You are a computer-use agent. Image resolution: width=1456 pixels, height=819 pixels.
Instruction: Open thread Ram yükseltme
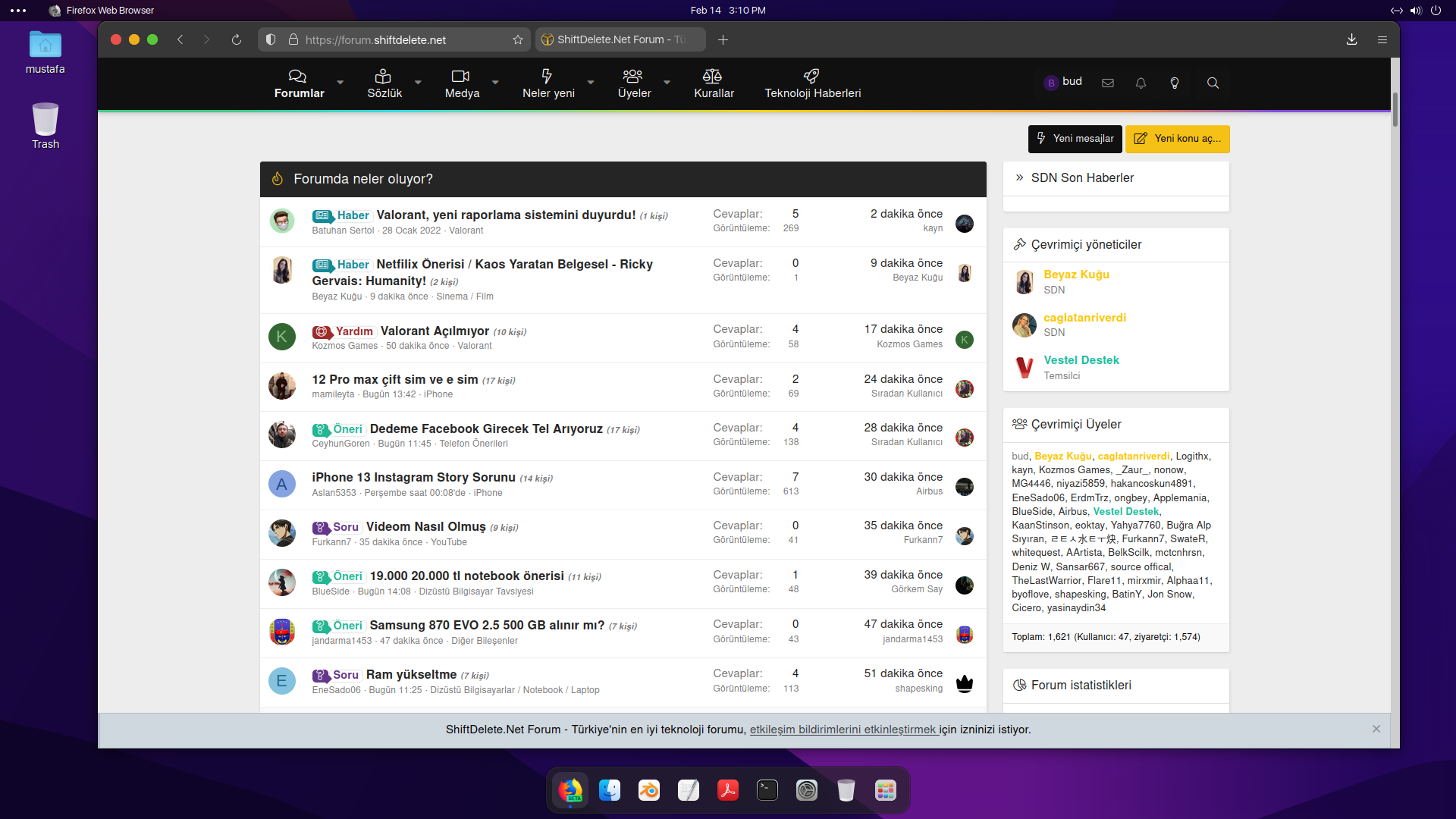click(x=411, y=674)
